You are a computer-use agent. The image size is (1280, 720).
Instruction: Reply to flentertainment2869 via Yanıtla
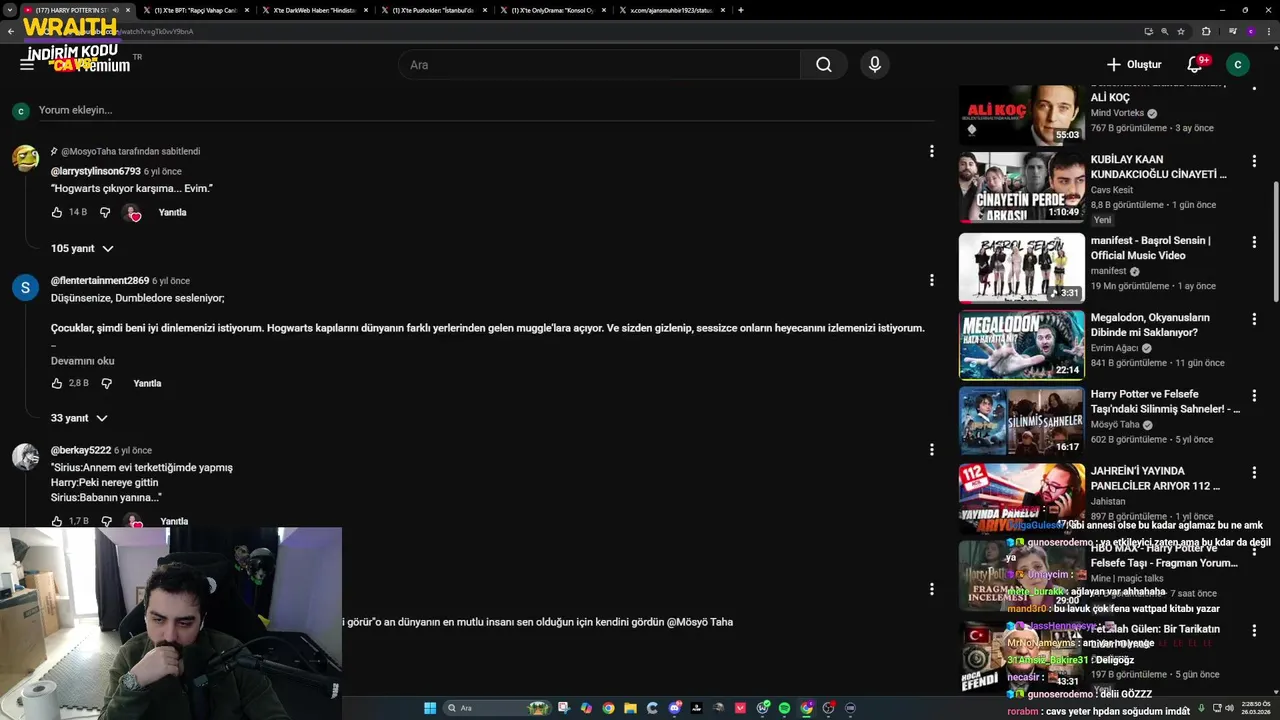pos(147,383)
